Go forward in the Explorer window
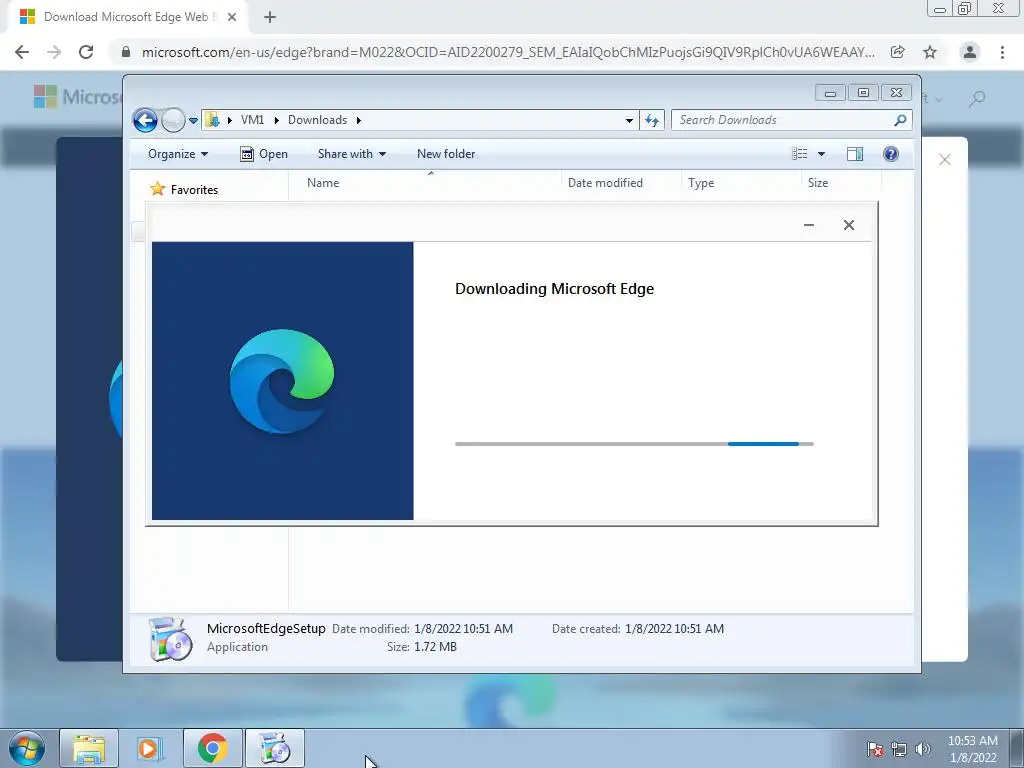 (173, 120)
